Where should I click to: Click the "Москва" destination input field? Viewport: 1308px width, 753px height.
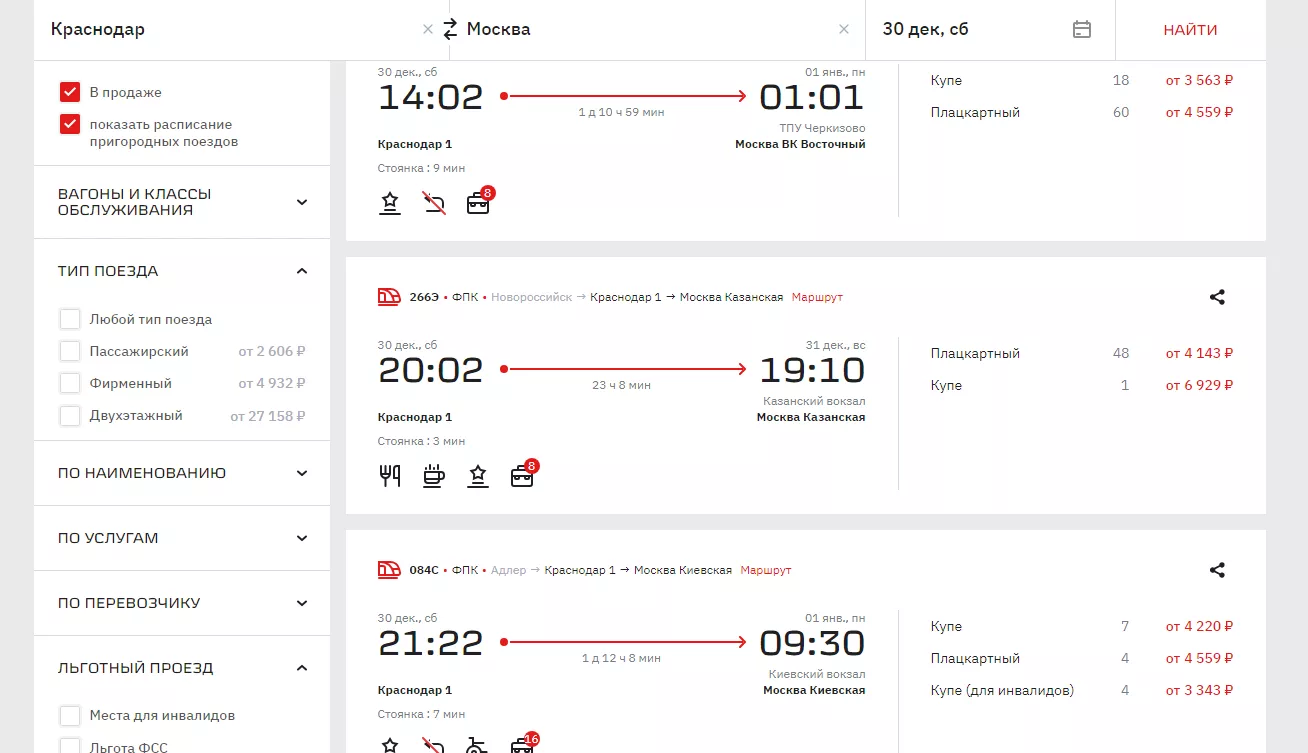640,29
